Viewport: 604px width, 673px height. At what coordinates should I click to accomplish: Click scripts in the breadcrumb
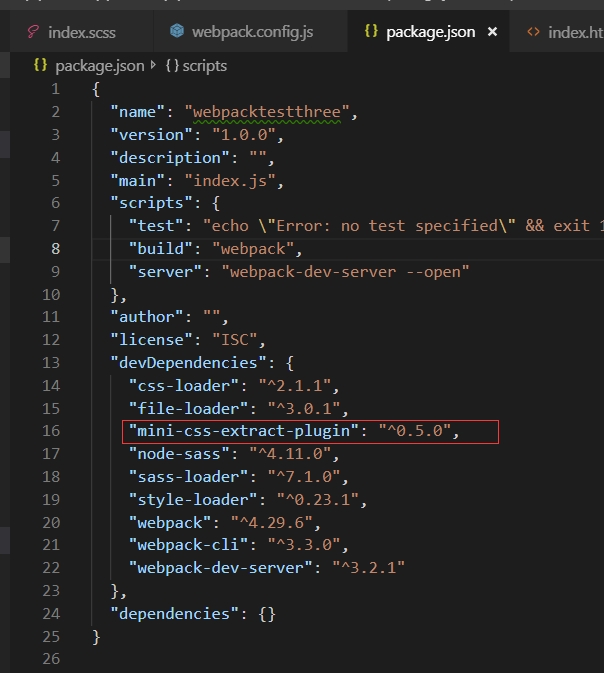click(x=204, y=66)
